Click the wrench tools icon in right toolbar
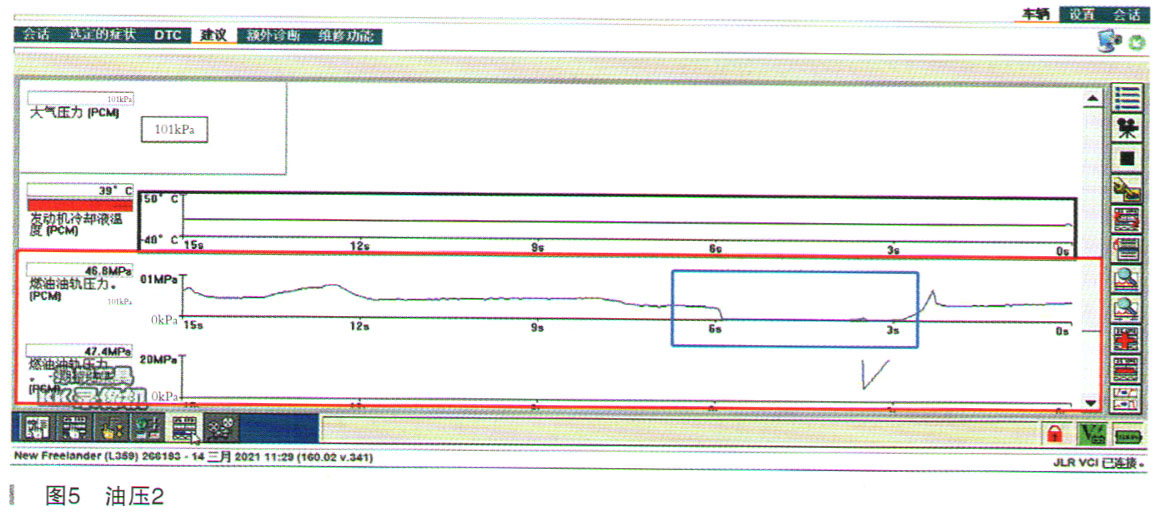1161x517 pixels. pyautogui.click(x=1127, y=189)
